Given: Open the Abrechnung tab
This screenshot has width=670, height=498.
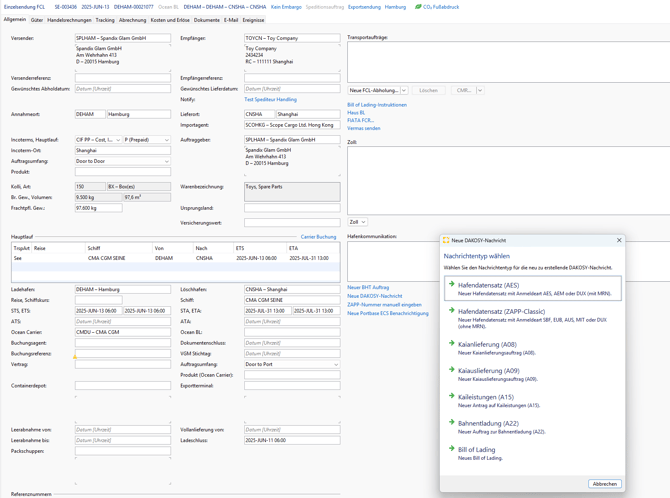Looking at the screenshot, I should click(x=132, y=20).
